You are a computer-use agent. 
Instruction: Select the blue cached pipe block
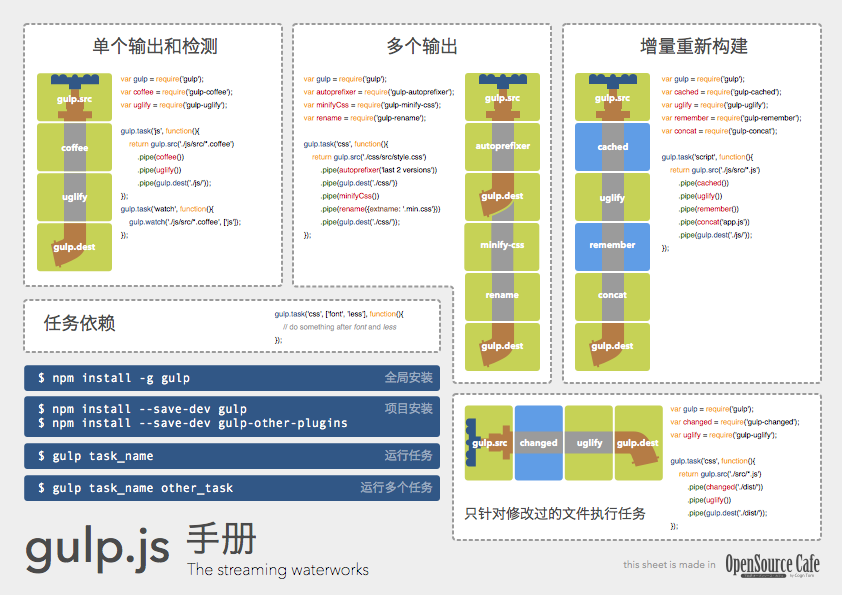(x=612, y=147)
